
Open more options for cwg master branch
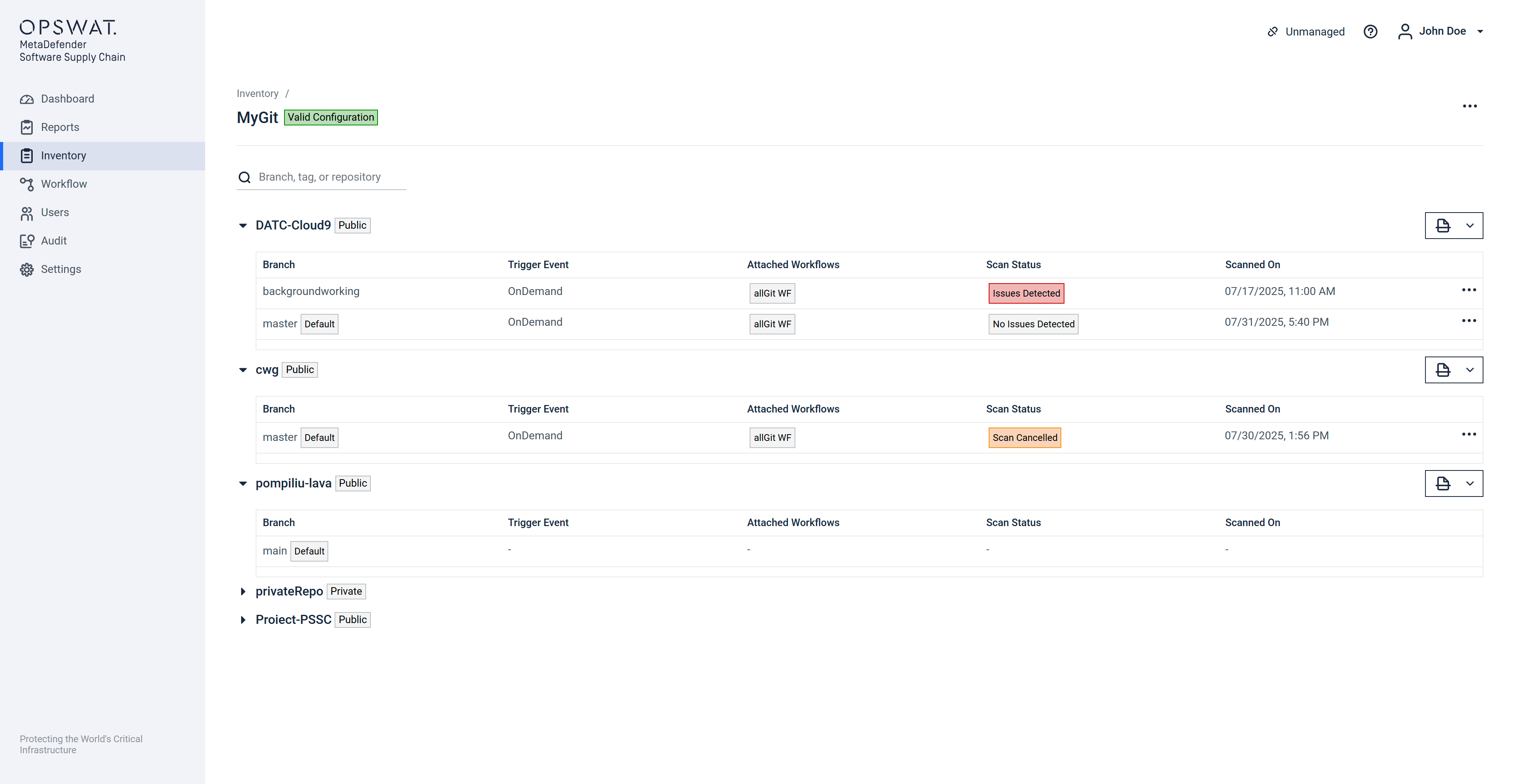tap(1468, 434)
